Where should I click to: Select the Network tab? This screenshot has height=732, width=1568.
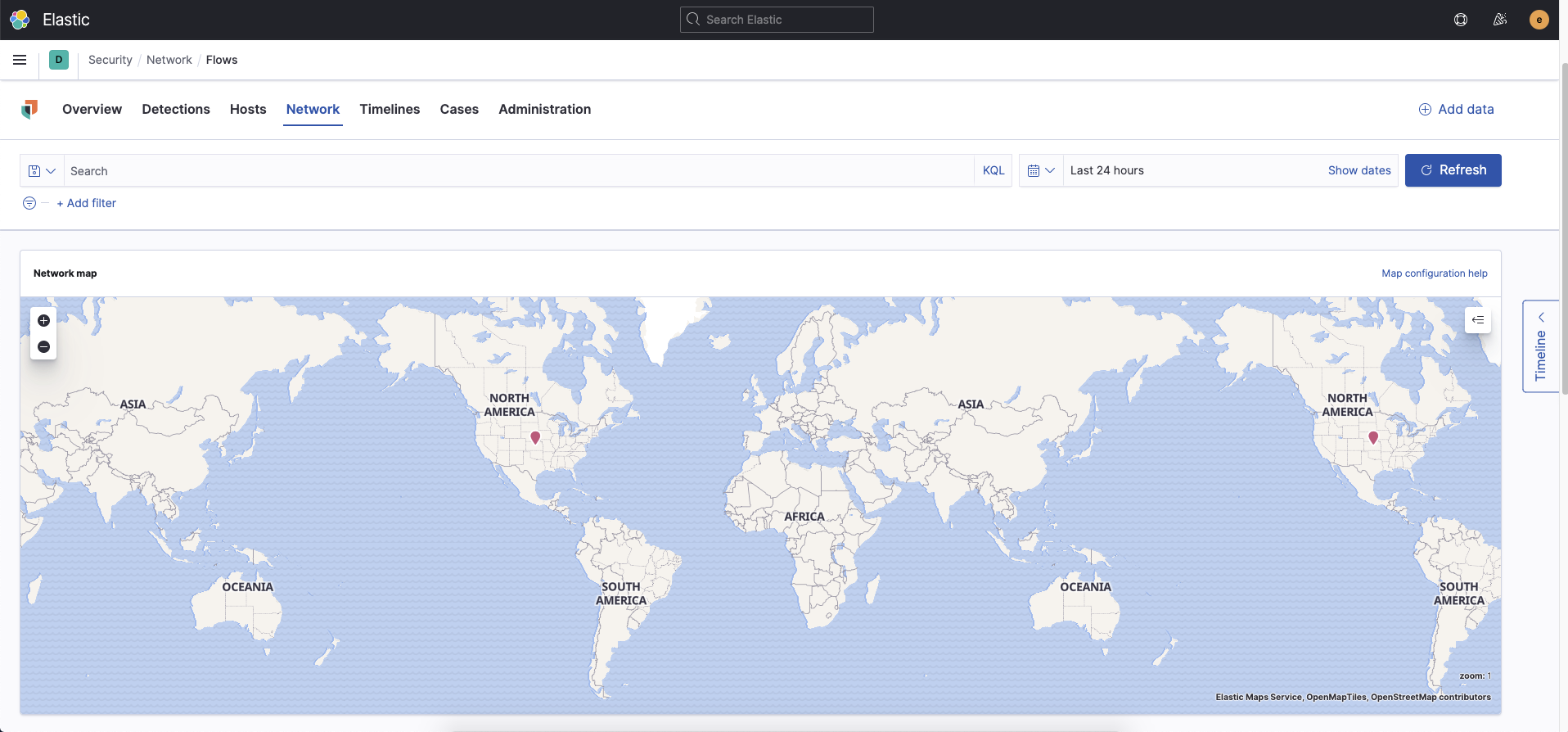point(313,109)
